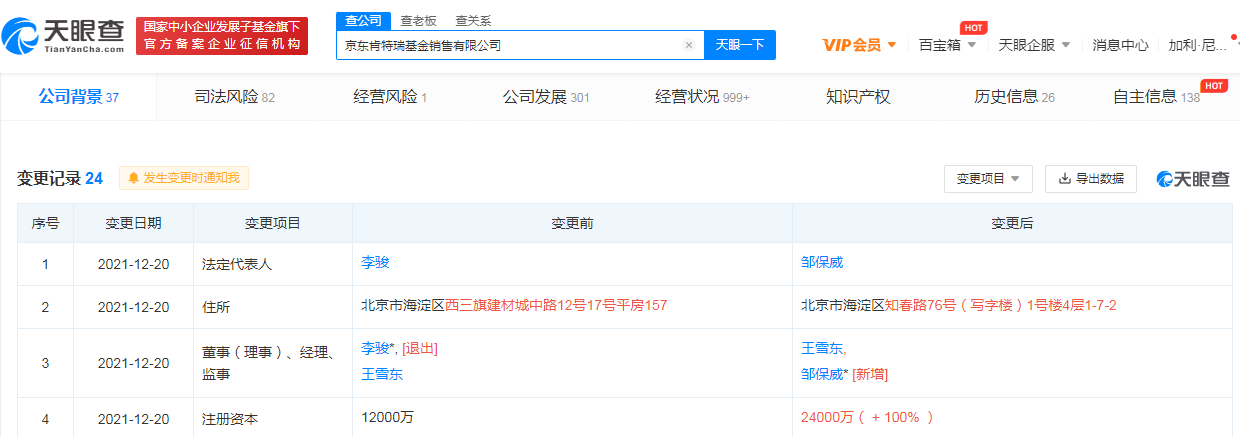Select the 查关系 search tab
Screen dimensions: 1240x437
[473, 20]
